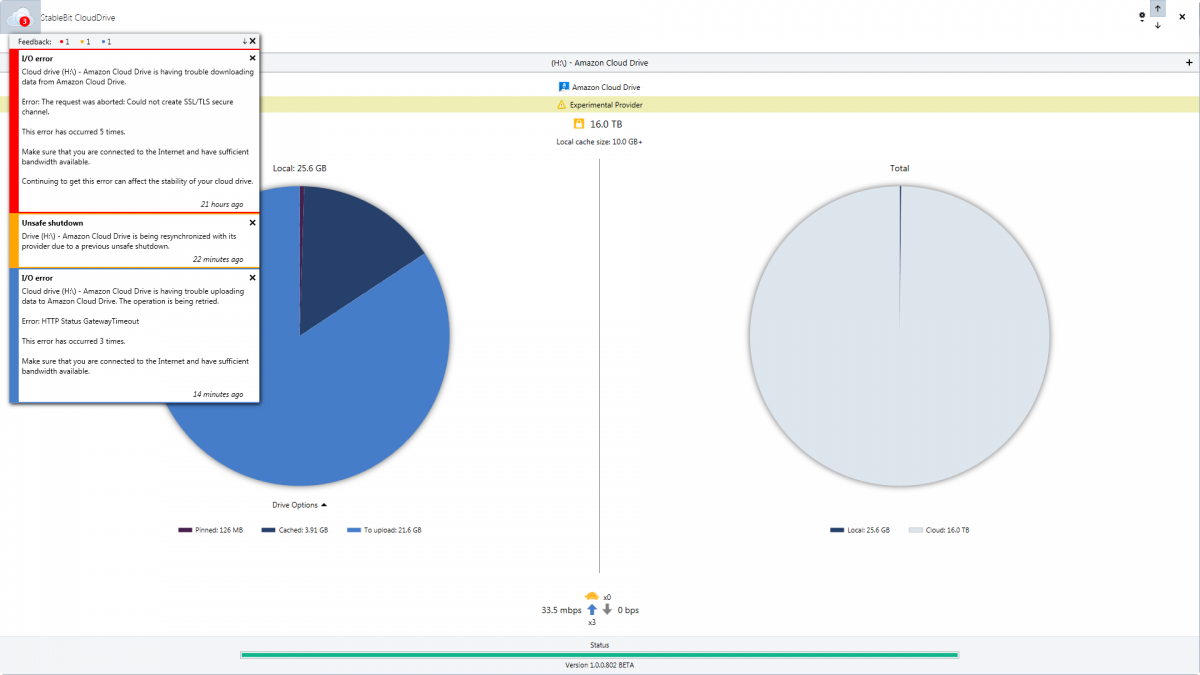The image size is (1200, 675).
Task: Click the down arrow below the up arrow
Action: tap(1157, 25)
